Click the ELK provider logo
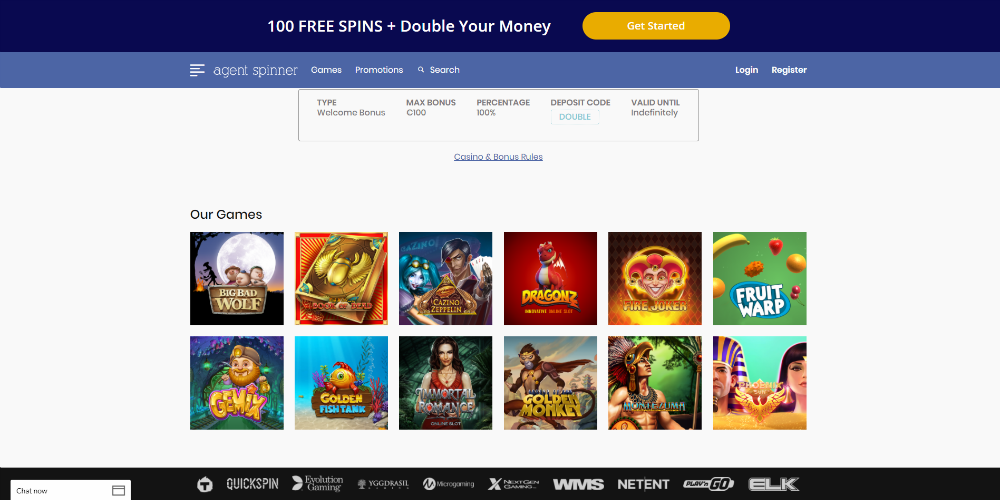This screenshot has height=500, width=1000. pos(774,484)
